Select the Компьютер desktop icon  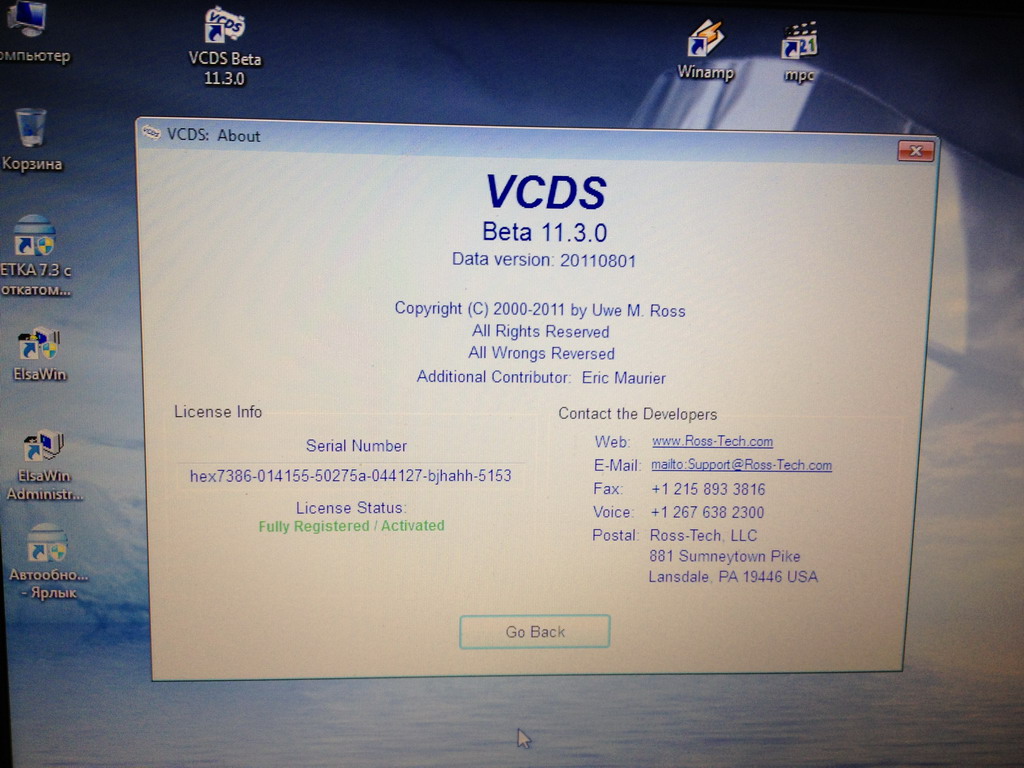(x=27, y=20)
